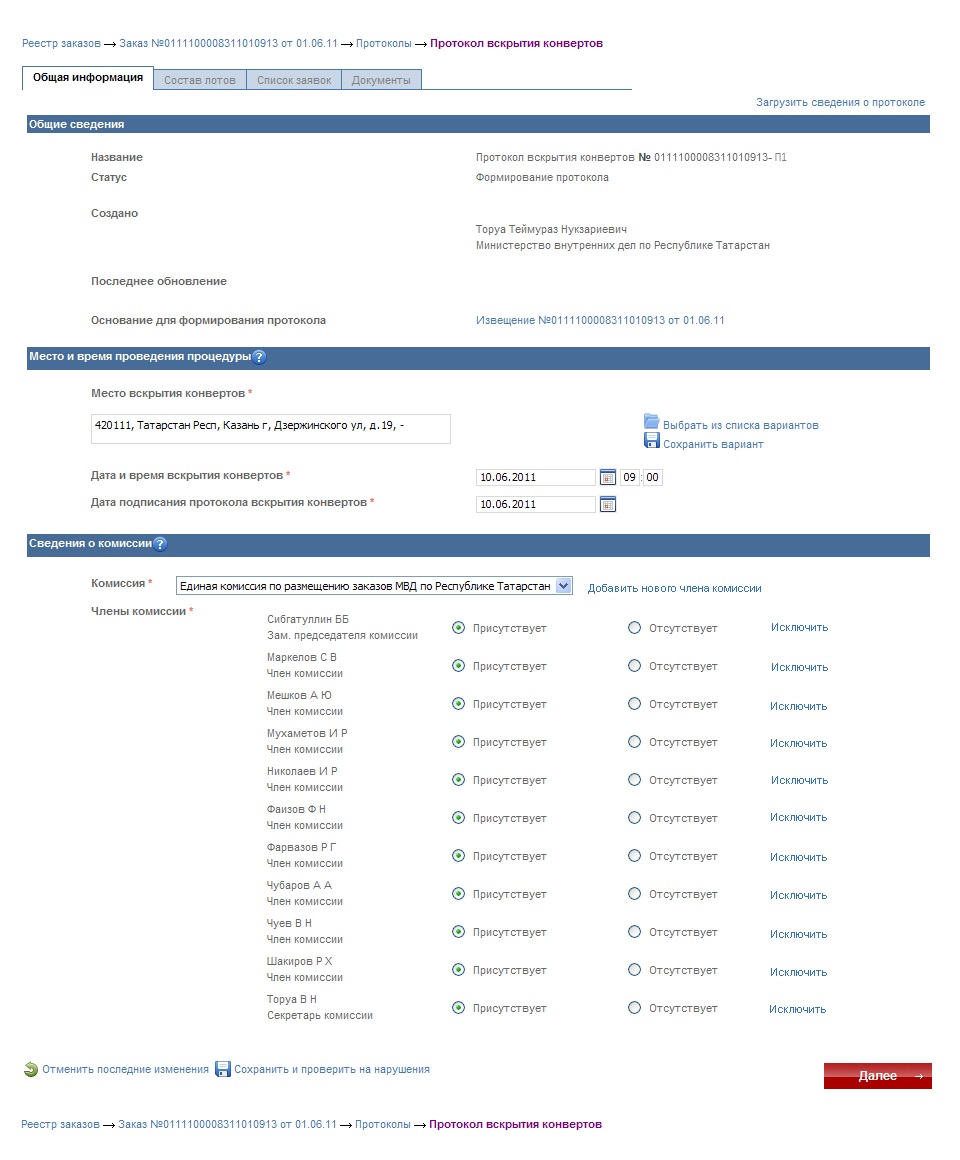The width and height of the screenshot is (960, 1160).
Task: Click save icon beside Сохранить и проверить
Action: [223, 1070]
